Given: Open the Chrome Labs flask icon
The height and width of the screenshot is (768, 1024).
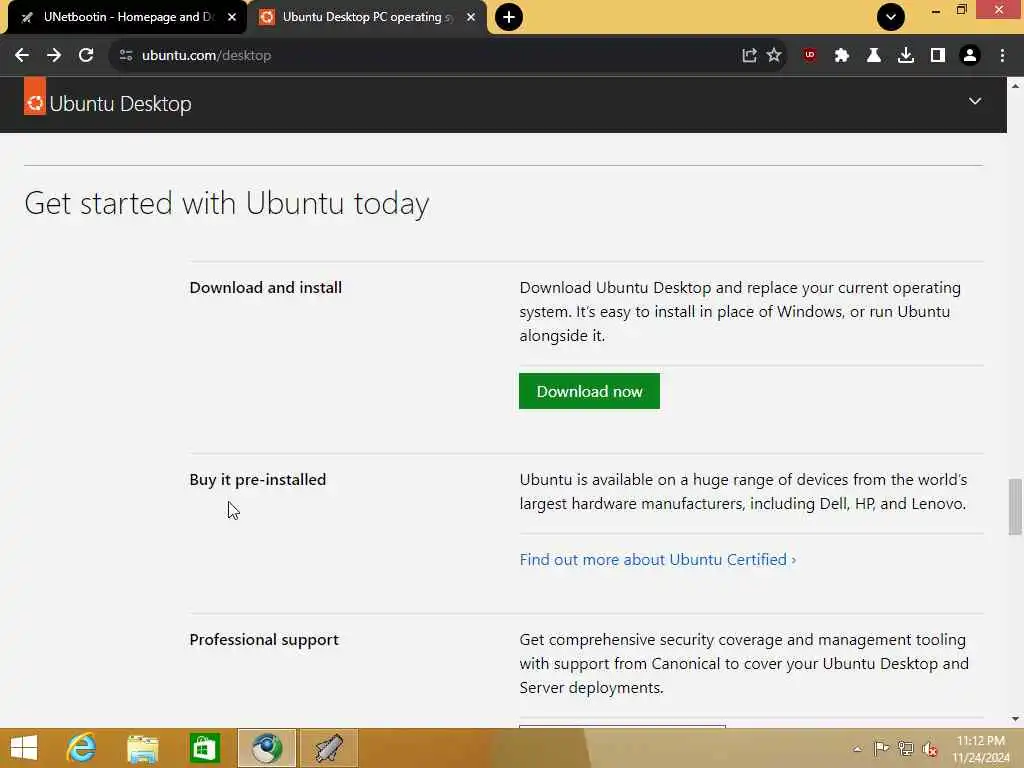Looking at the screenshot, I should pos(874,56).
